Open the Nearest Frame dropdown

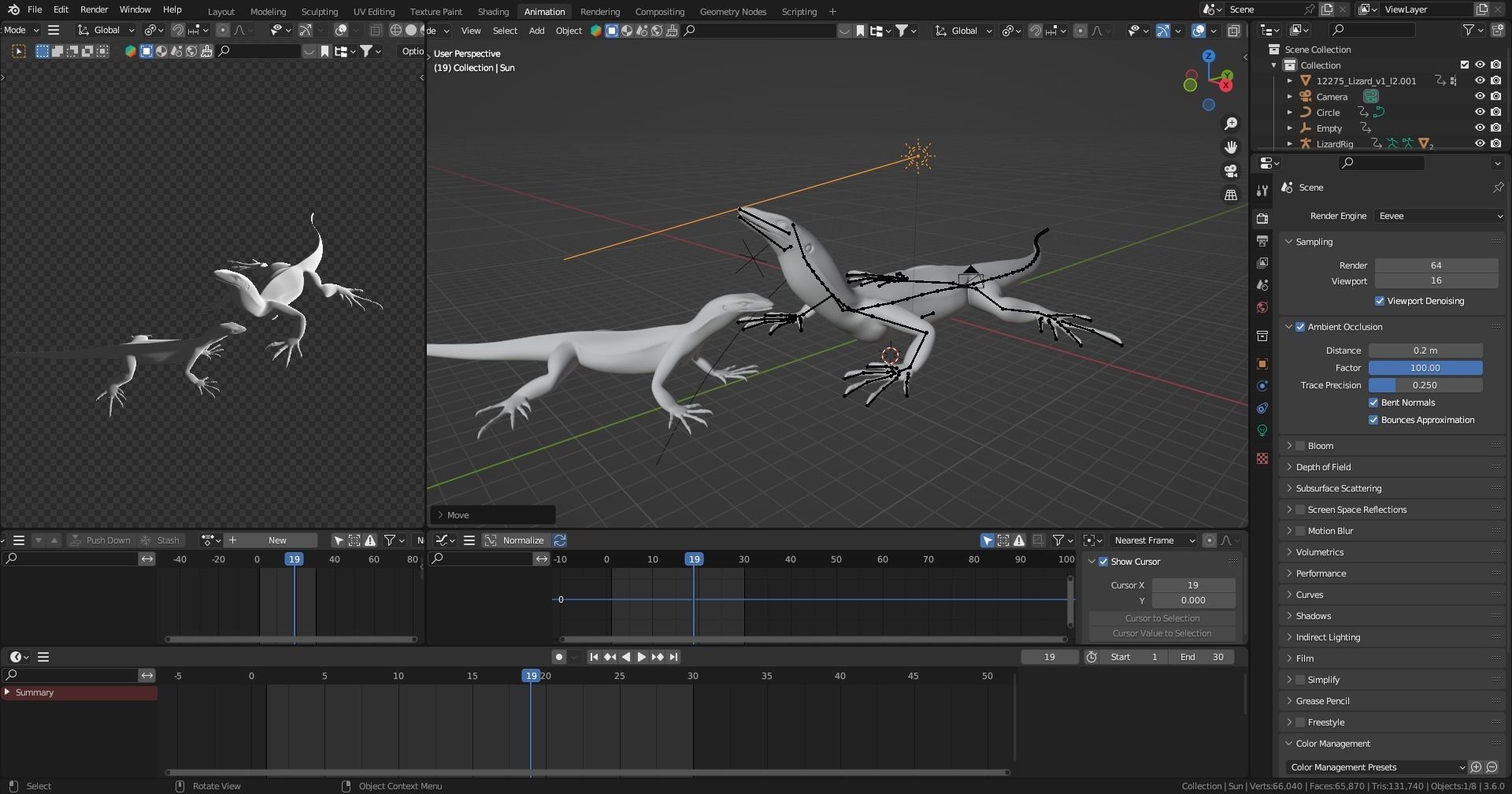1153,540
